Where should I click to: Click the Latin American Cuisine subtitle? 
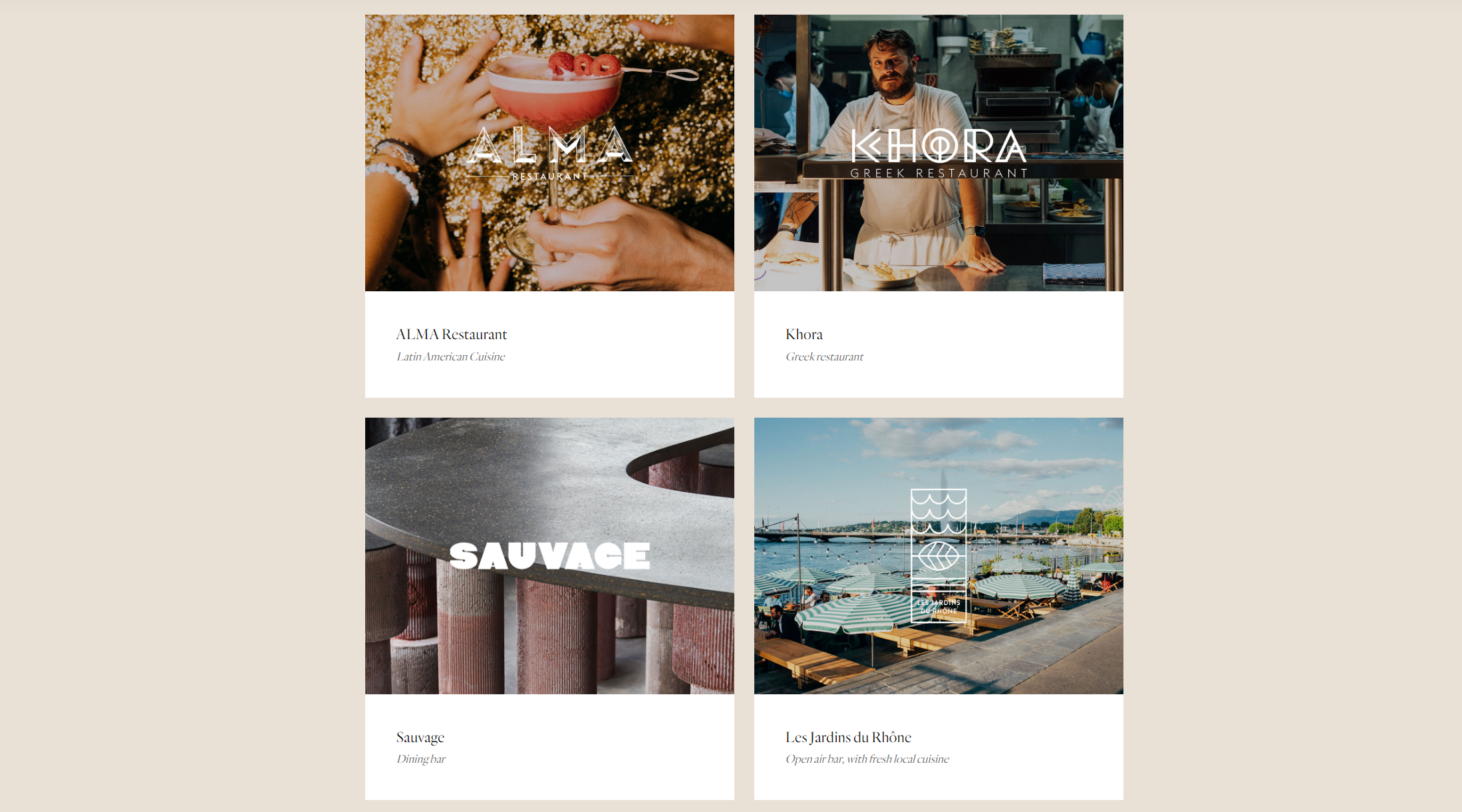pos(450,356)
